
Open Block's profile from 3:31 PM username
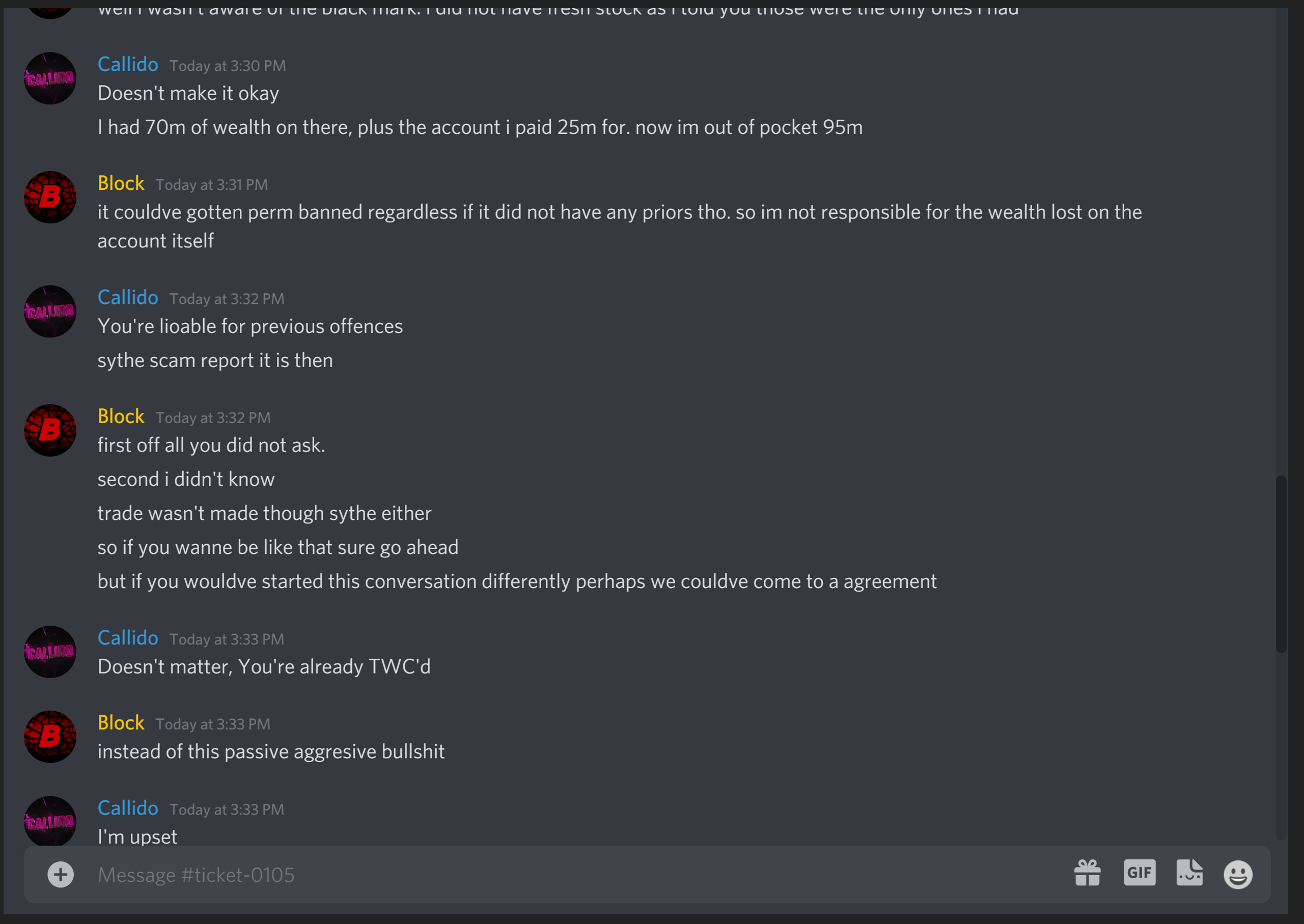(x=121, y=183)
